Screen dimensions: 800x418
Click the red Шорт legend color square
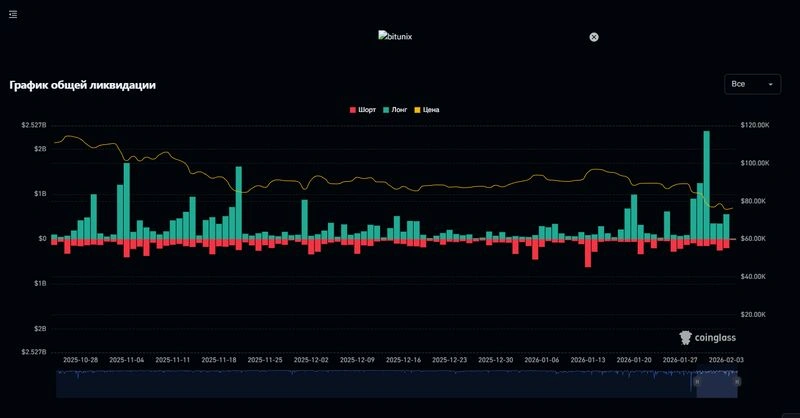tap(353, 110)
